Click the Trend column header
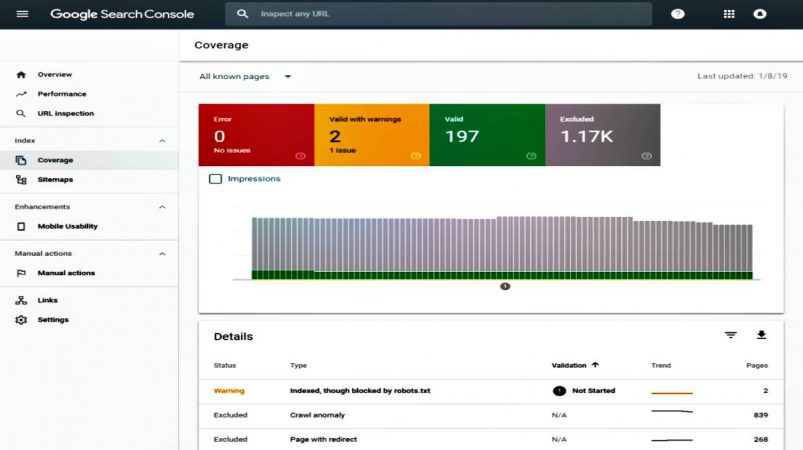This screenshot has width=803, height=450. tap(661, 366)
